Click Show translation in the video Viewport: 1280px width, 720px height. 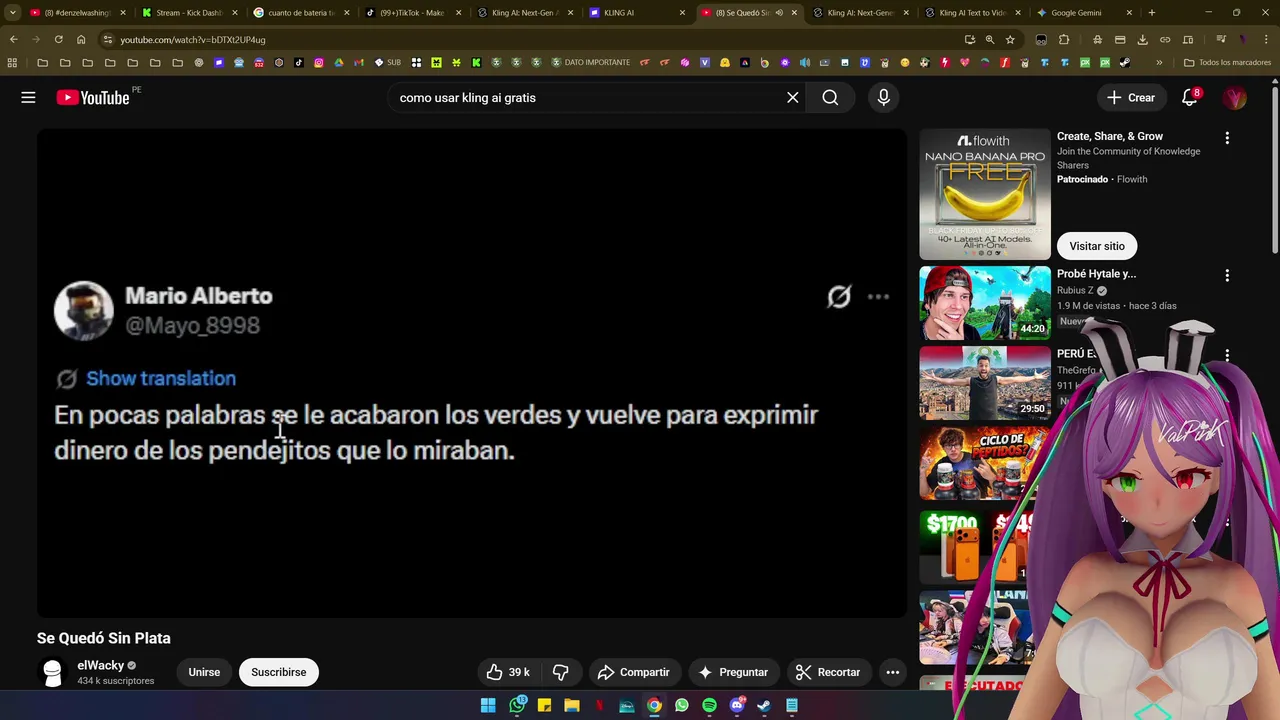pos(161,378)
